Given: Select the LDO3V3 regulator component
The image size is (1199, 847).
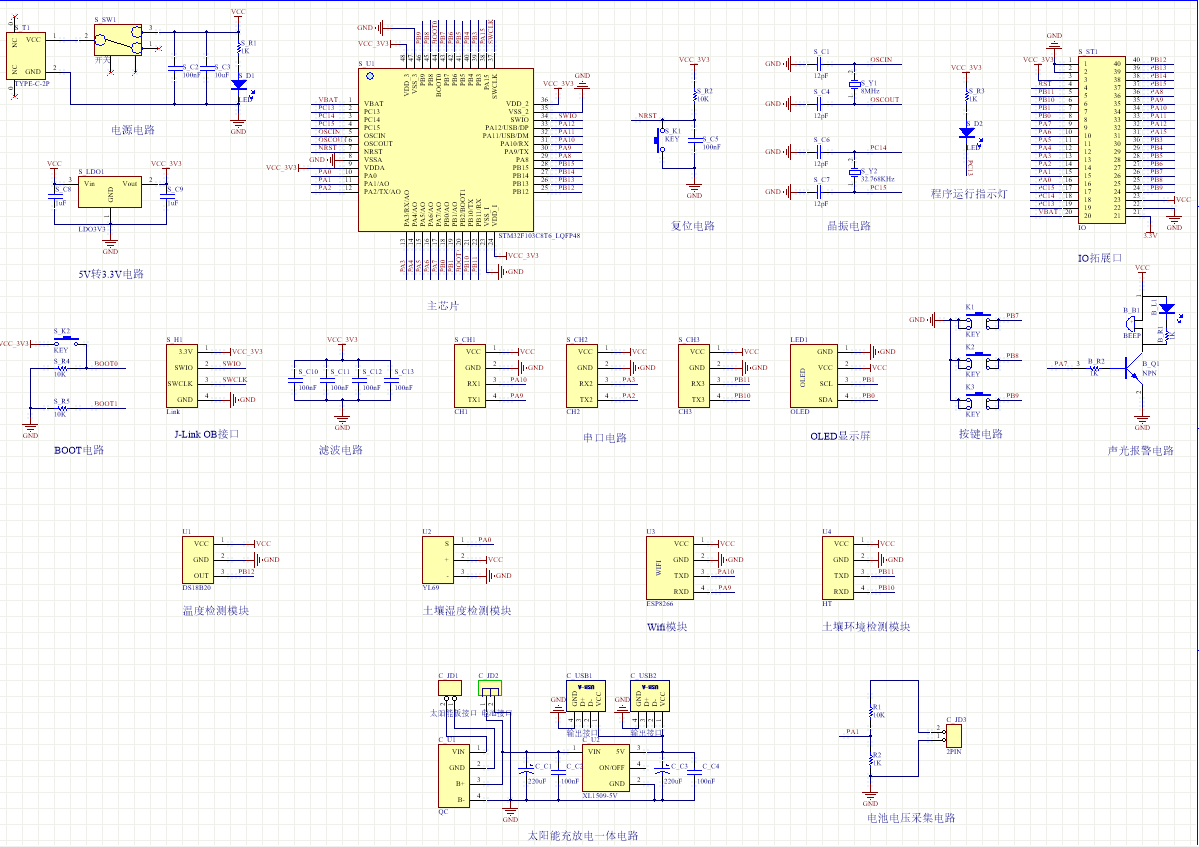Looking at the screenshot, I should point(109,192).
